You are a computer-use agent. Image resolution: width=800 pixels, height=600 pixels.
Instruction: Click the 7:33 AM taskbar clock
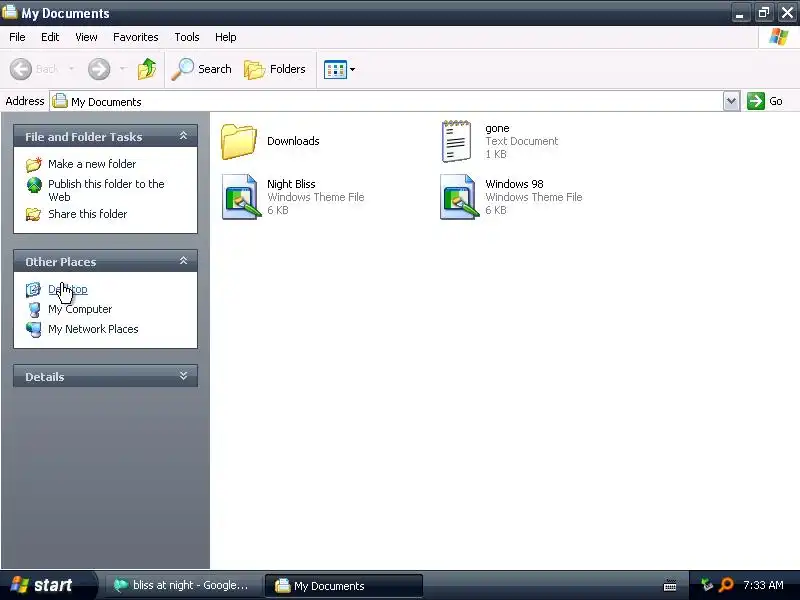763,585
